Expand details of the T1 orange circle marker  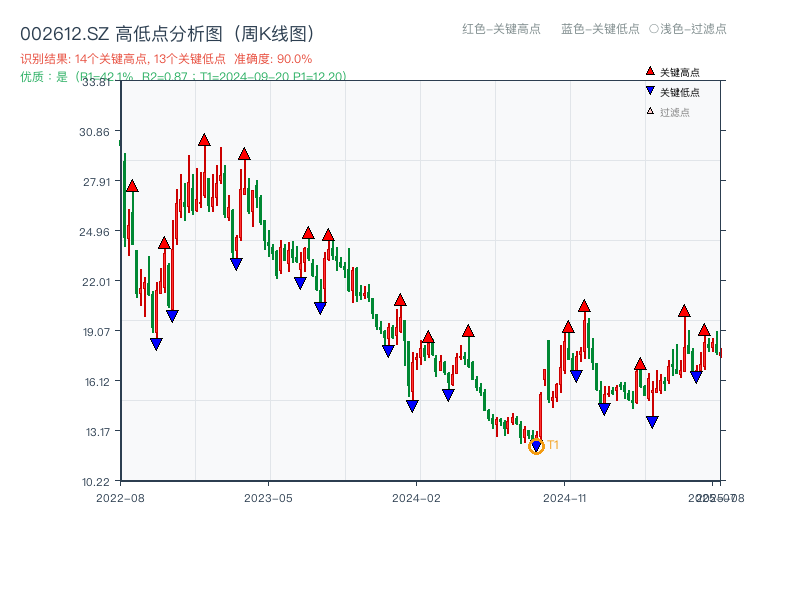[536, 446]
